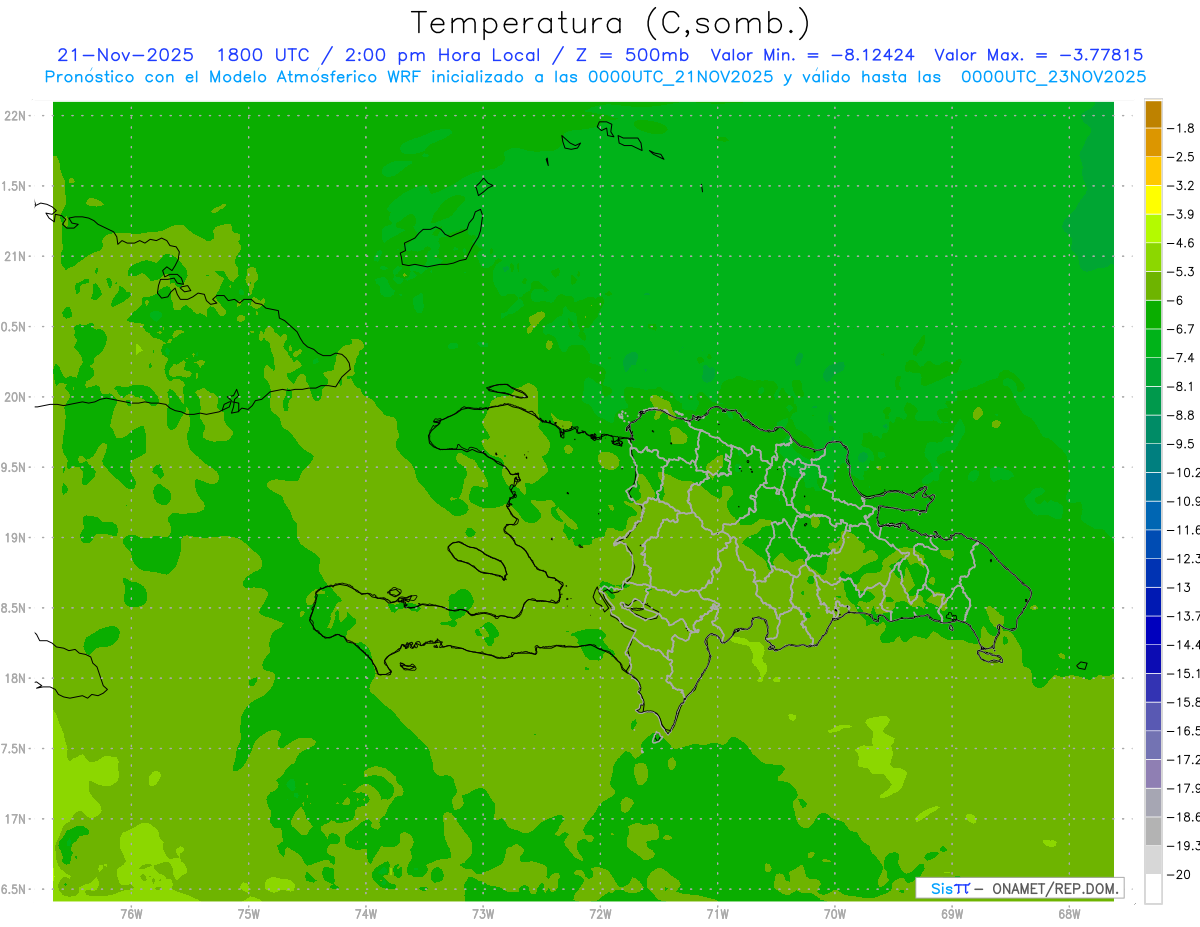Pick the dark orange-brown swatch topping the legend
The height and width of the screenshot is (927, 1200).
tap(1153, 114)
